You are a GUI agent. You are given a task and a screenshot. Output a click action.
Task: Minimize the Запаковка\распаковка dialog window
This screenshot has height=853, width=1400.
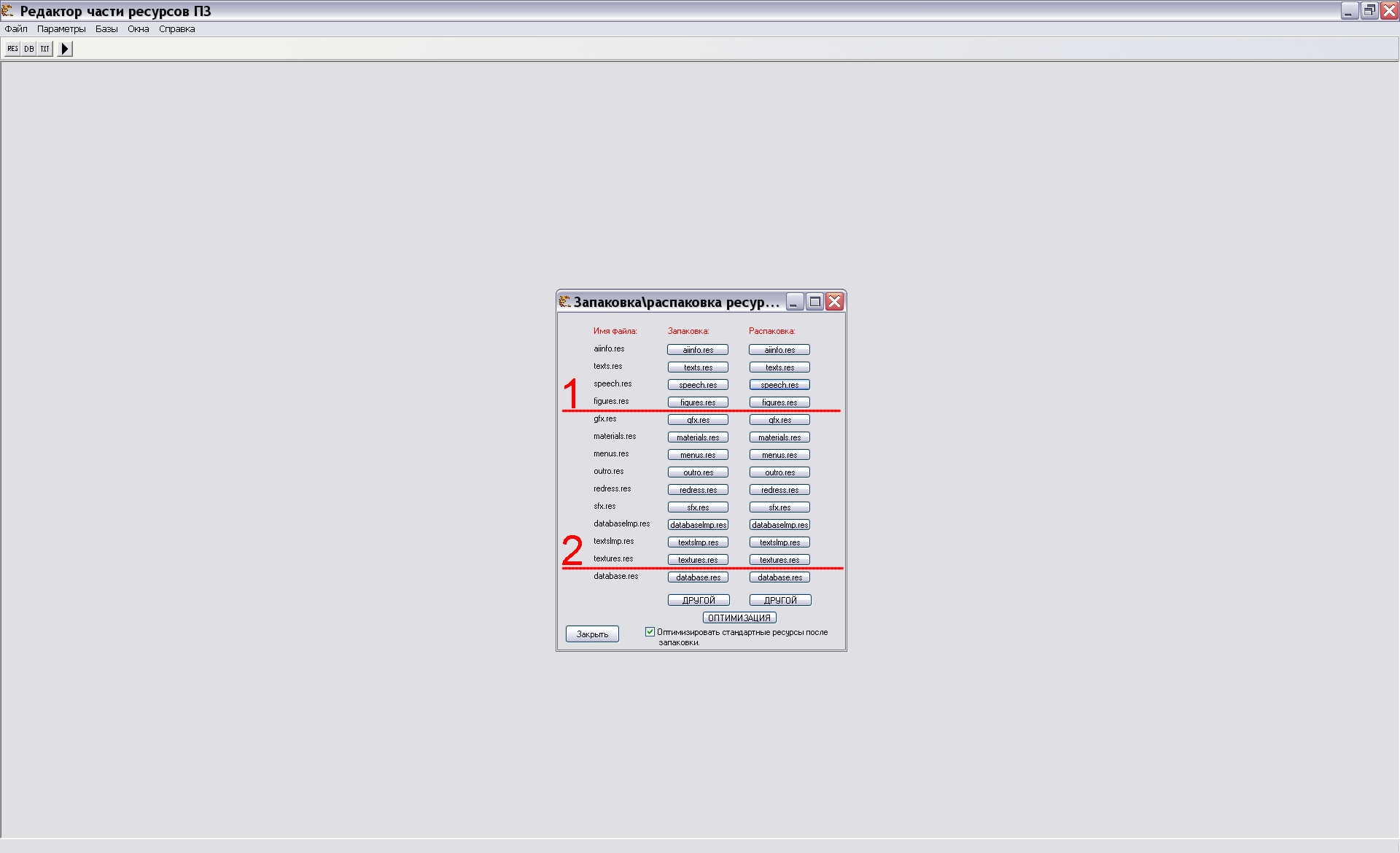point(795,302)
